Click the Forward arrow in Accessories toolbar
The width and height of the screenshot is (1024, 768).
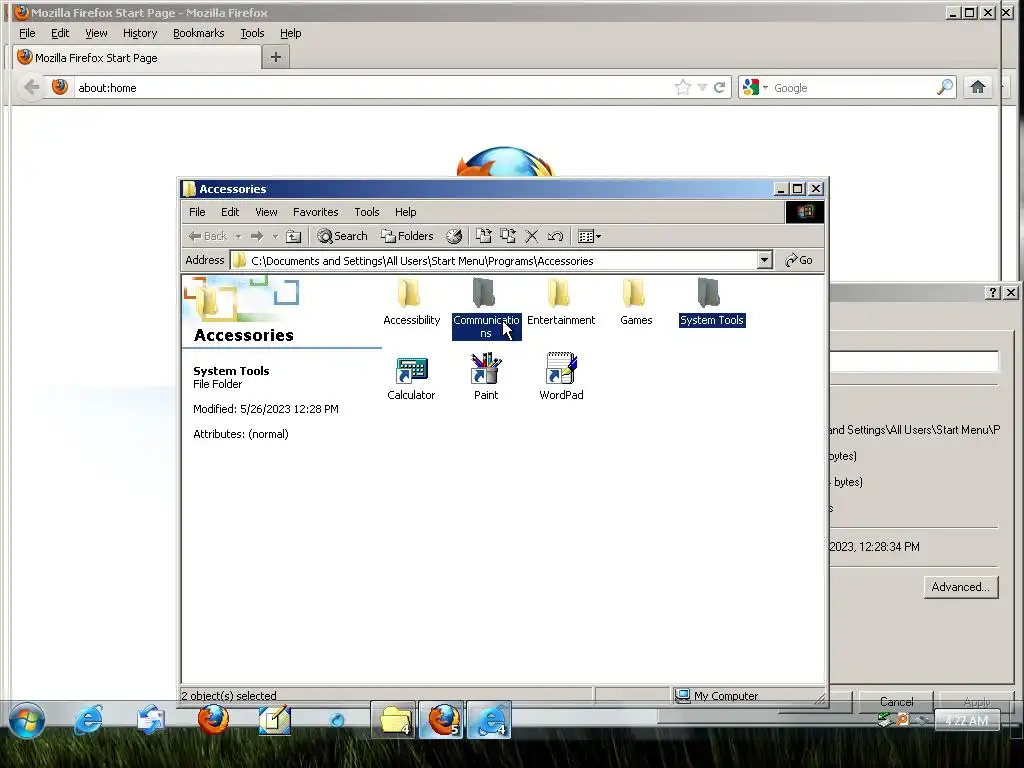pyautogui.click(x=257, y=236)
